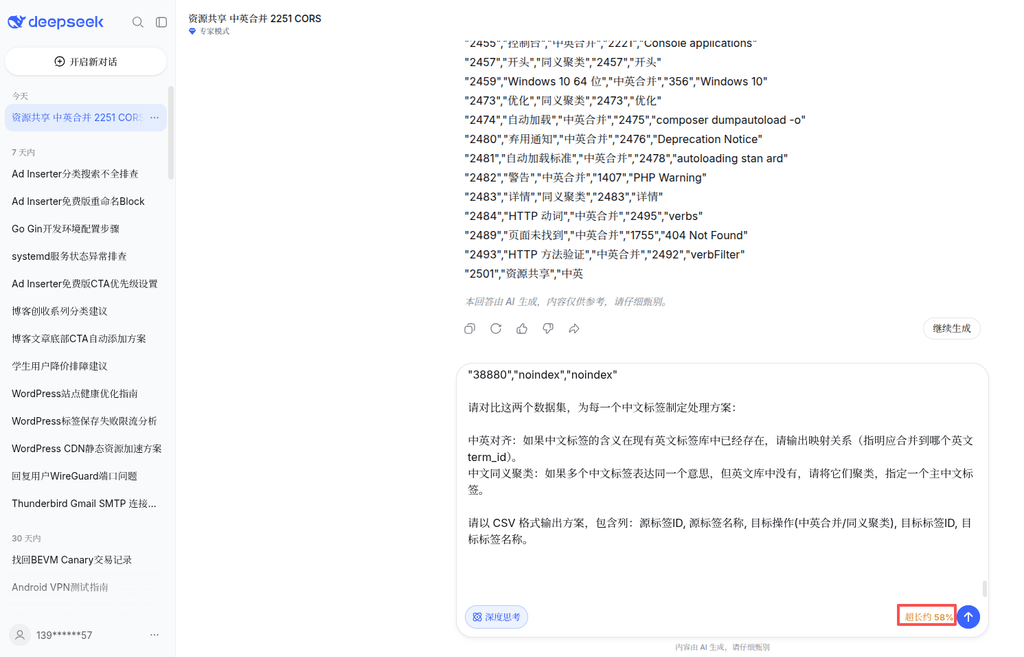This screenshot has height=657, width=1024.
Task: Open chat Ad Inserter分类搜索不全排查
Action: (x=75, y=174)
